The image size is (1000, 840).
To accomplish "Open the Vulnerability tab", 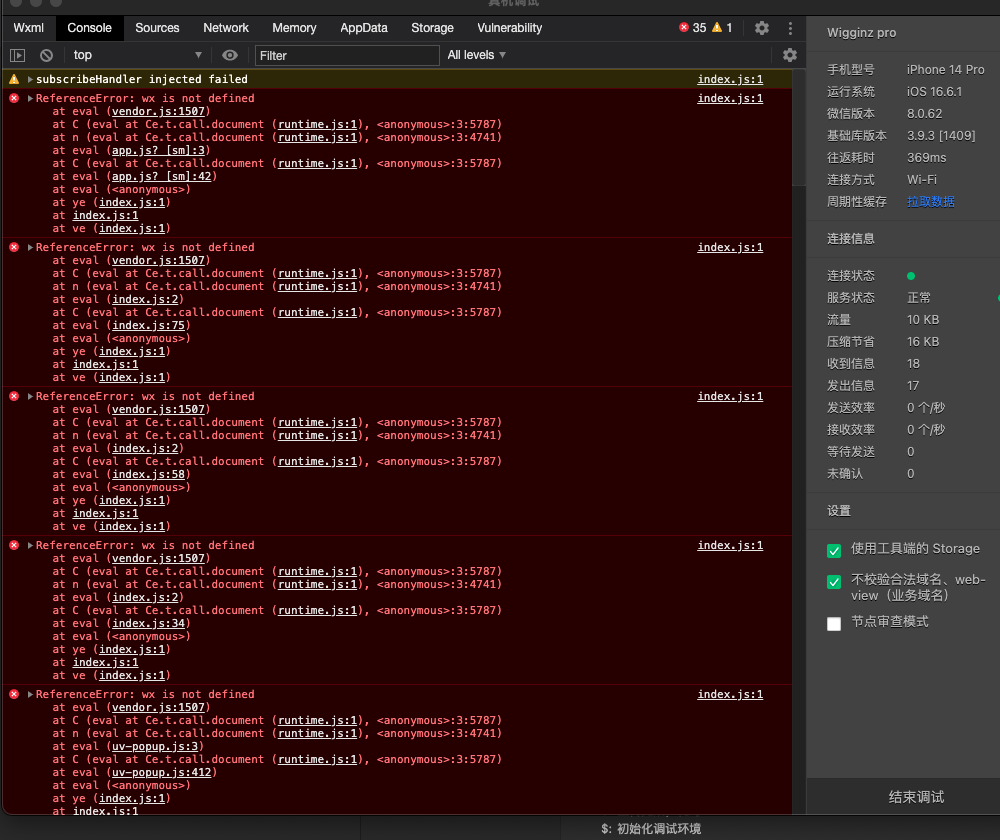I will point(510,28).
